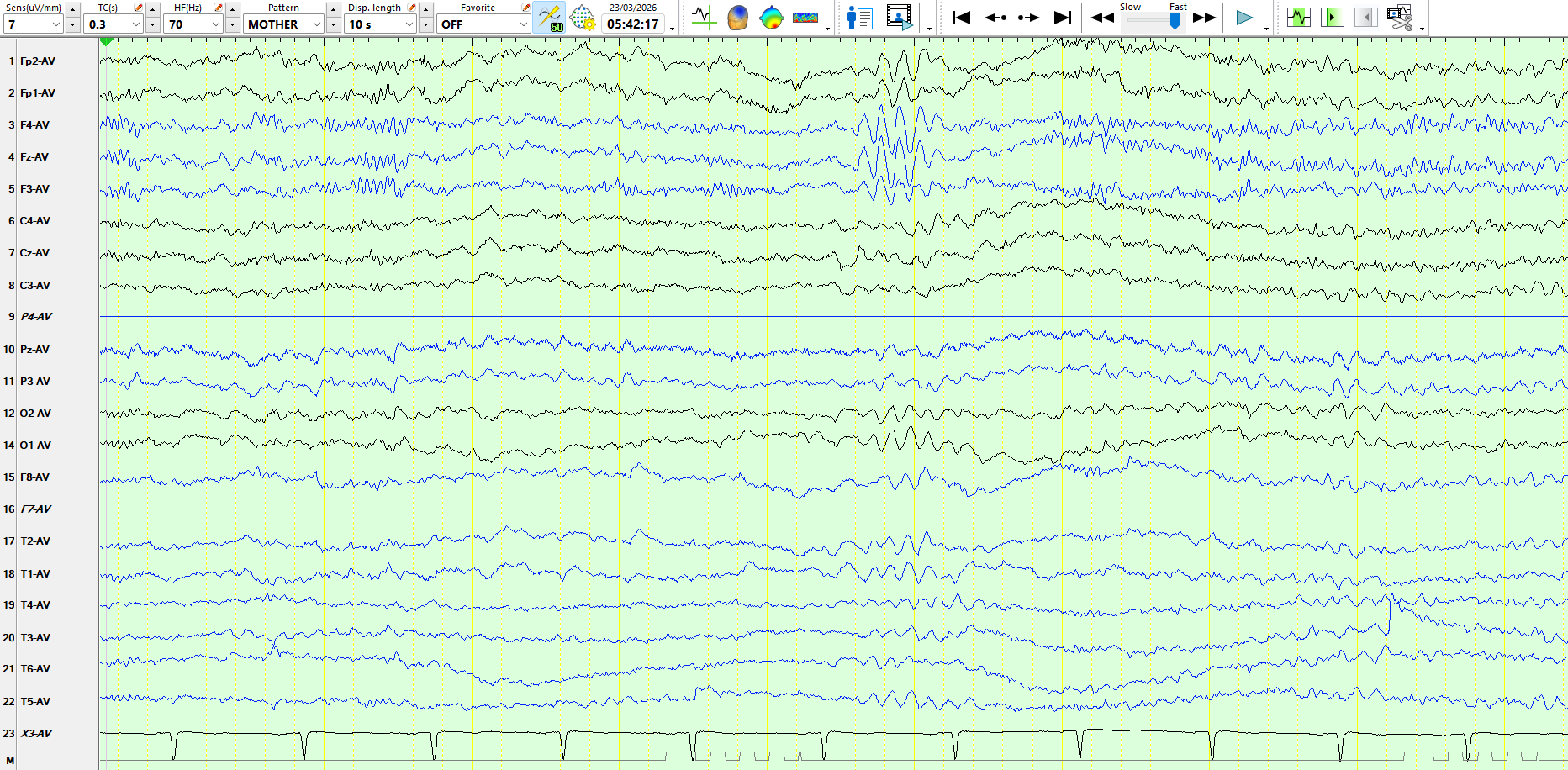The height and width of the screenshot is (770, 1568).
Task: Click the M marker row label
Action: [x=10, y=761]
